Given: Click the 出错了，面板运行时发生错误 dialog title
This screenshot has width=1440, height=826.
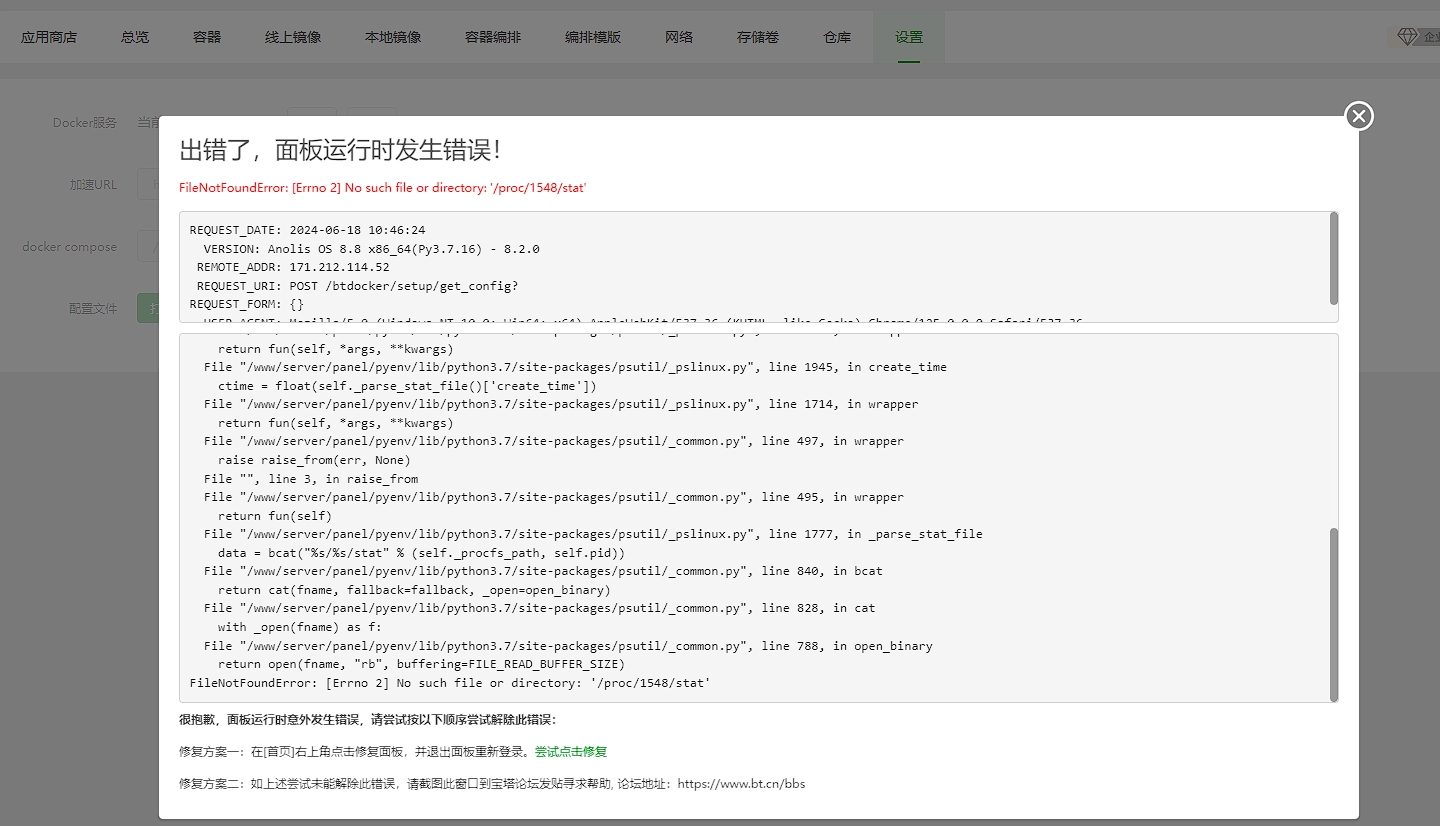Looking at the screenshot, I should [x=340, y=151].
